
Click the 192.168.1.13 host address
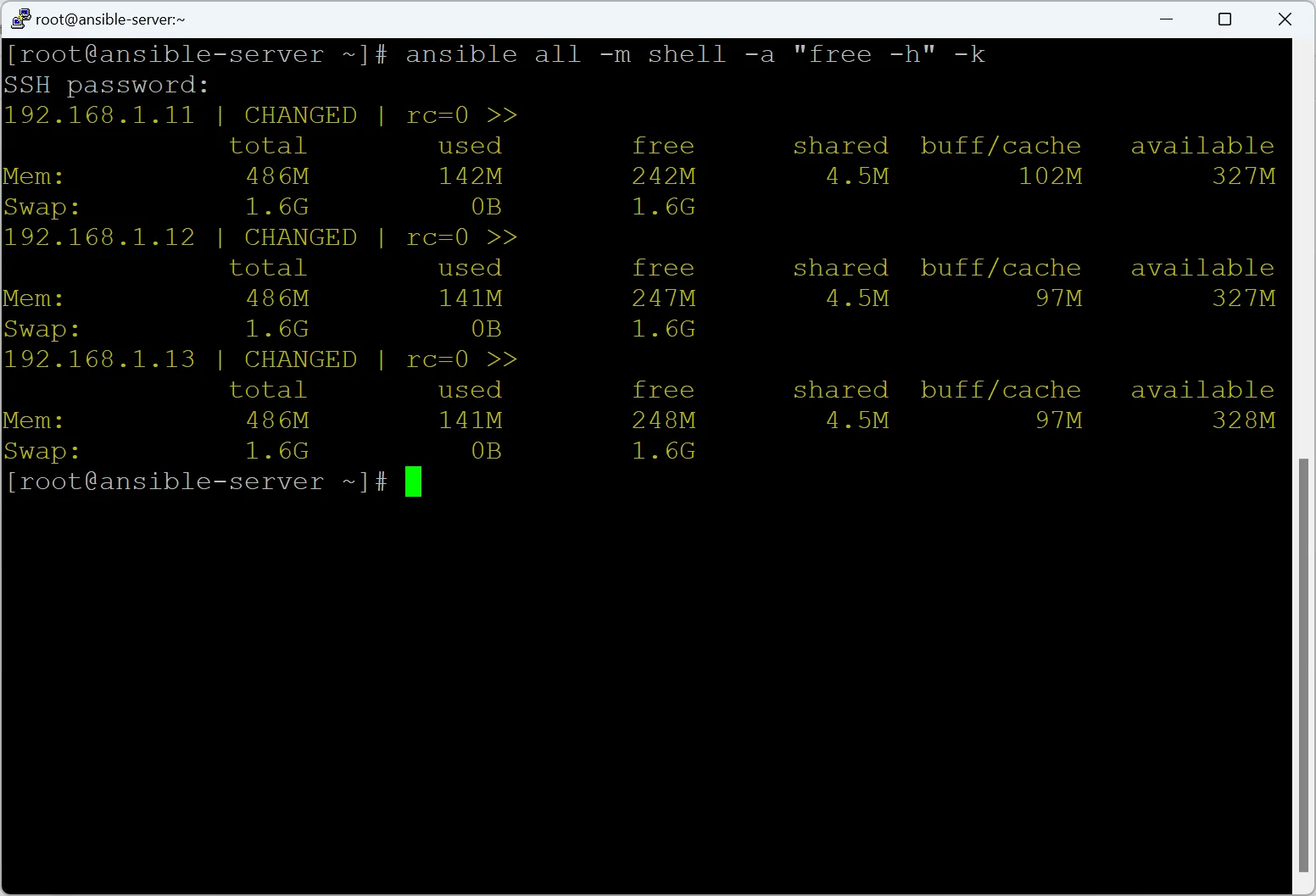99,359
